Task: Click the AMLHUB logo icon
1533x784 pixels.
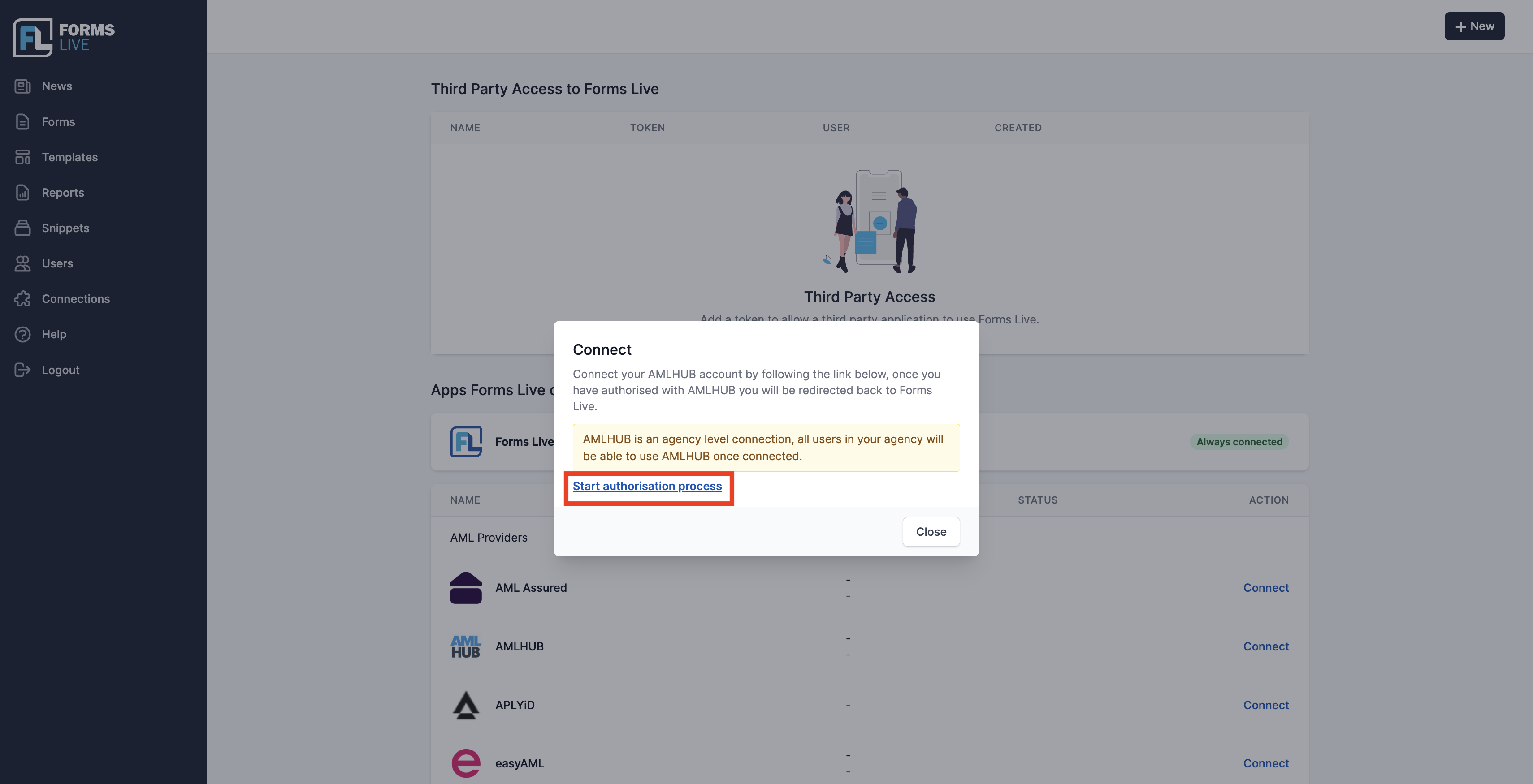Action: [465, 646]
